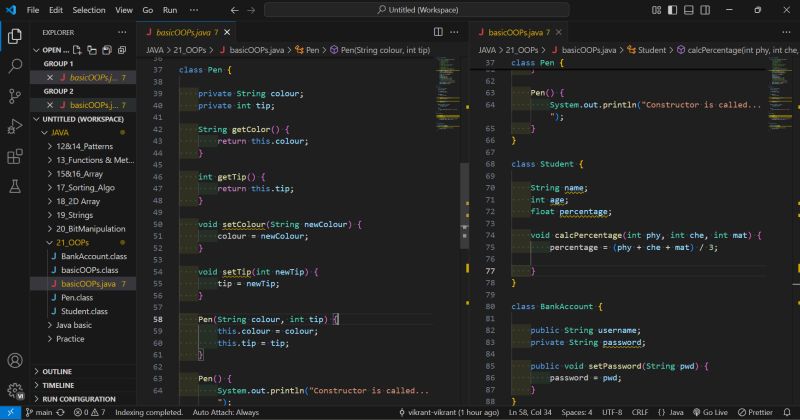Open the Run menu
The height and width of the screenshot is (420, 800).
coord(170,10)
